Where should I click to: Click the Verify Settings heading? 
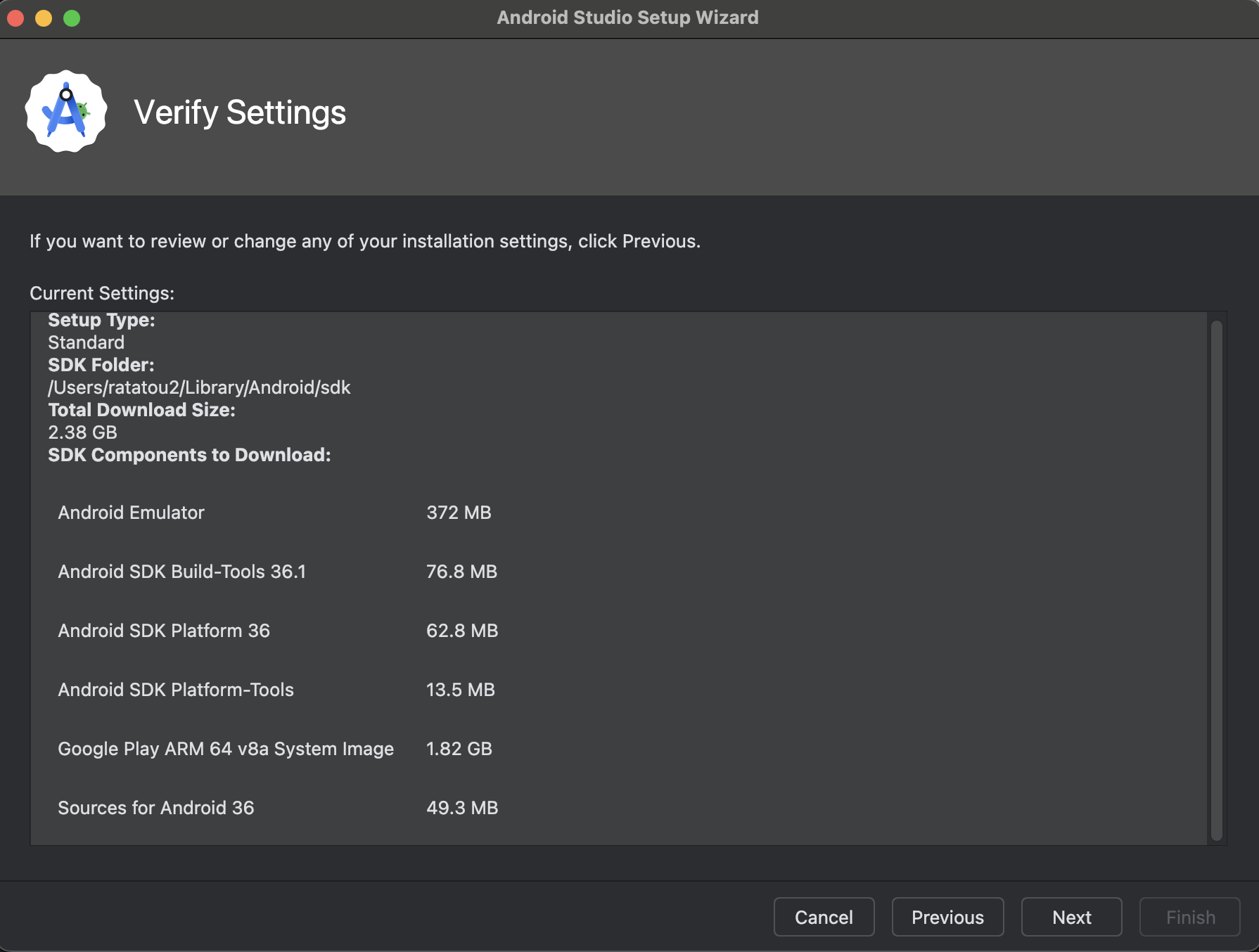[240, 112]
